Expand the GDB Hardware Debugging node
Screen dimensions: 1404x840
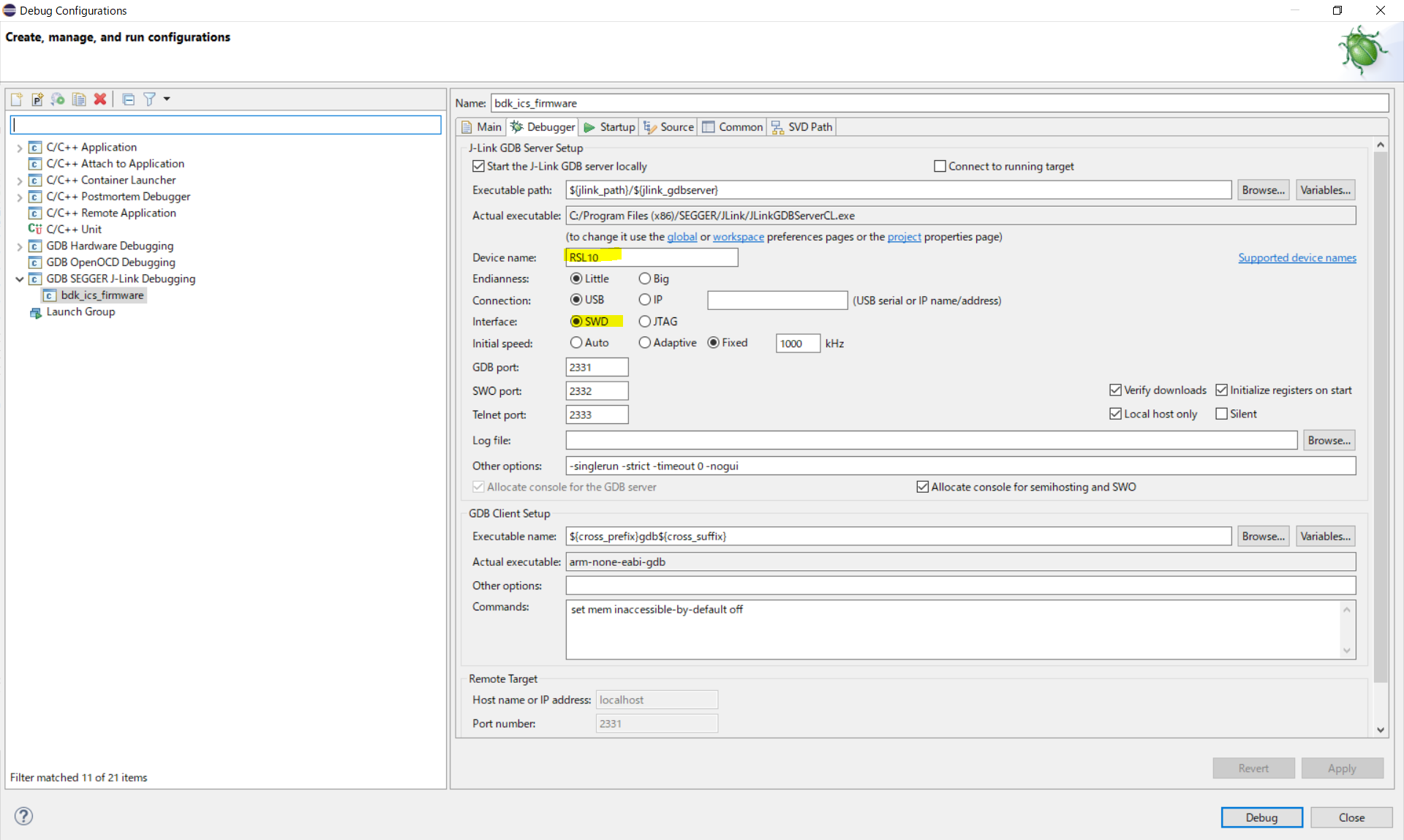[19, 246]
